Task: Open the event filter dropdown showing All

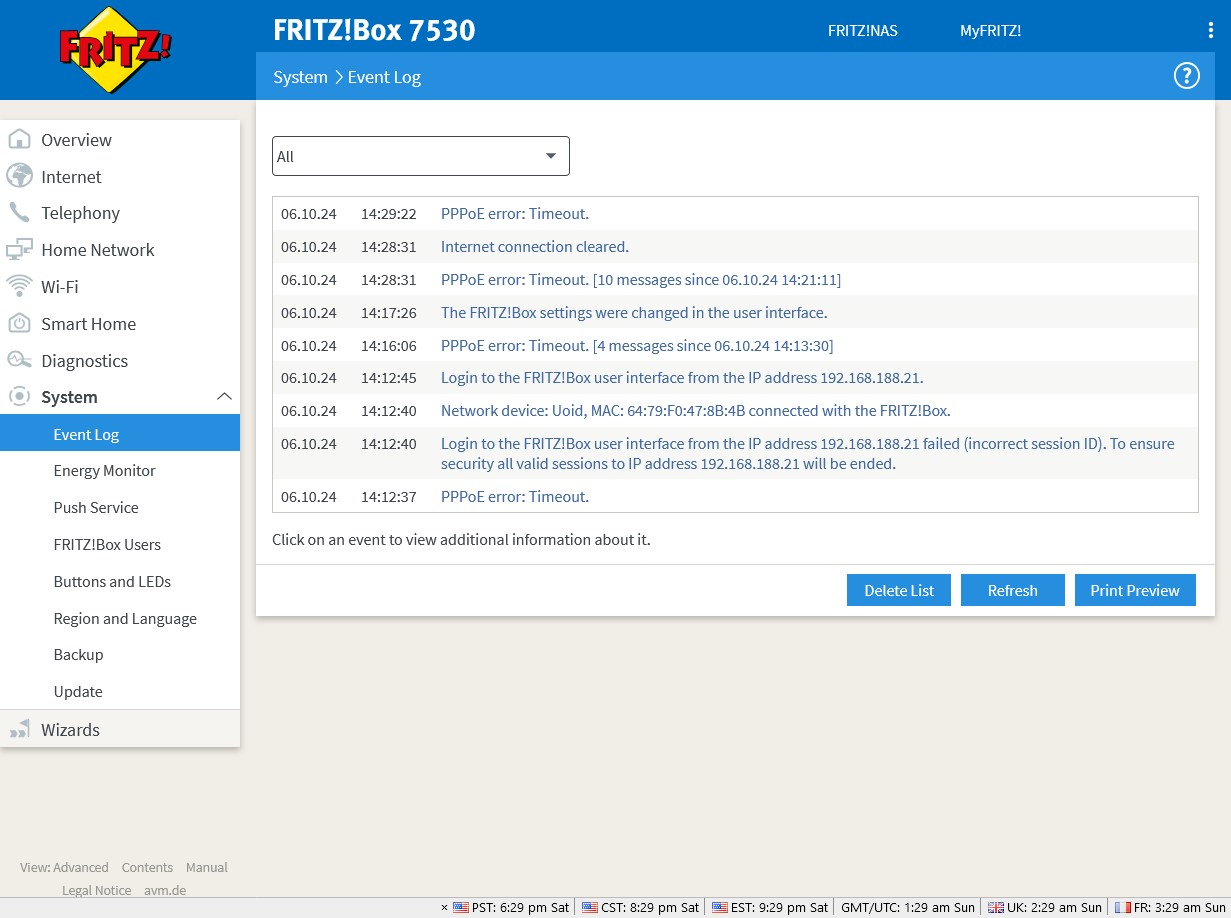Action: click(x=420, y=156)
